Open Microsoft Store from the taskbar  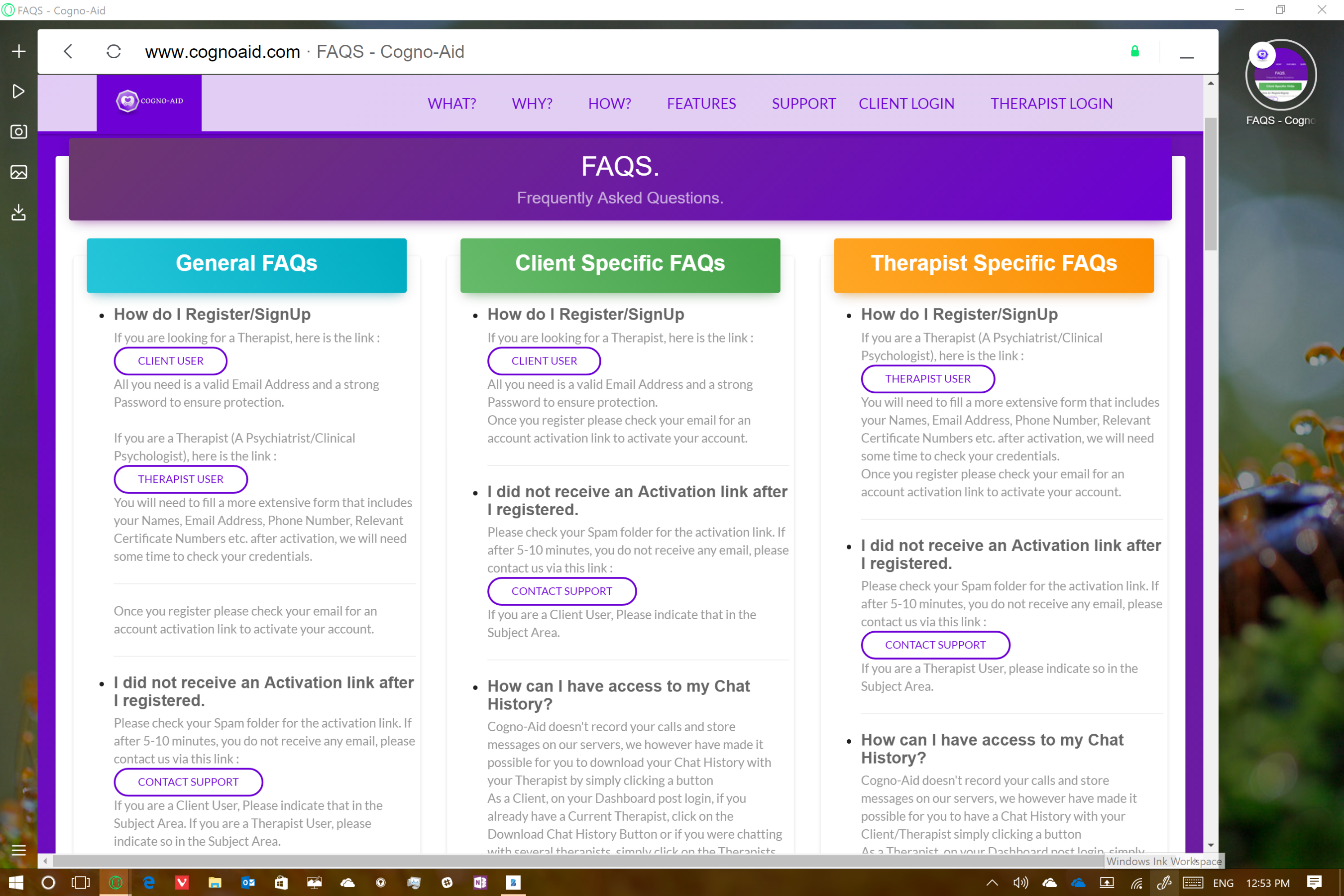(x=281, y=882)
